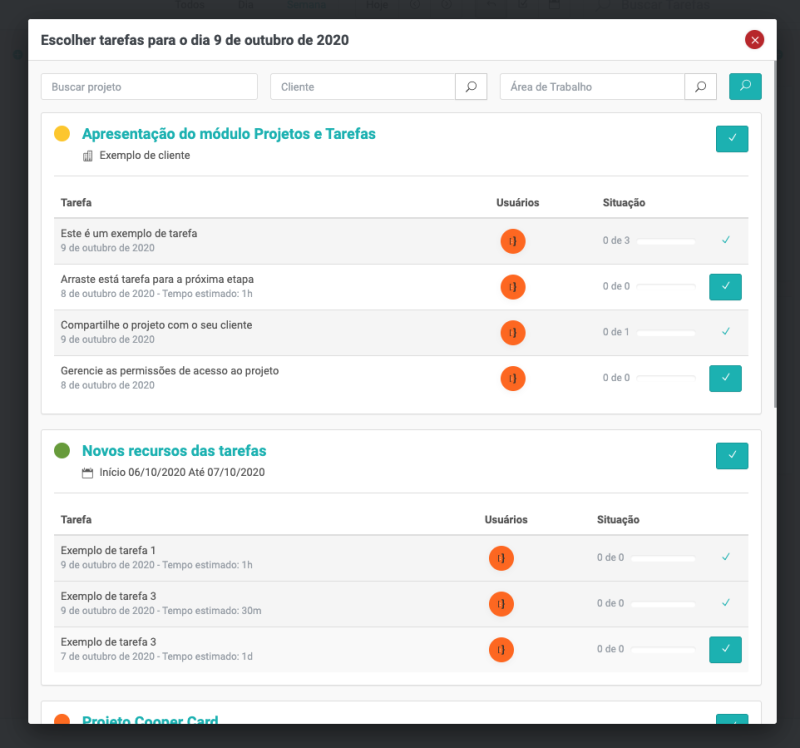Select all tasks of 'Novos recursos das tarefas'
Viewport: 800px width, 748px height.
[x=732, y=456]
